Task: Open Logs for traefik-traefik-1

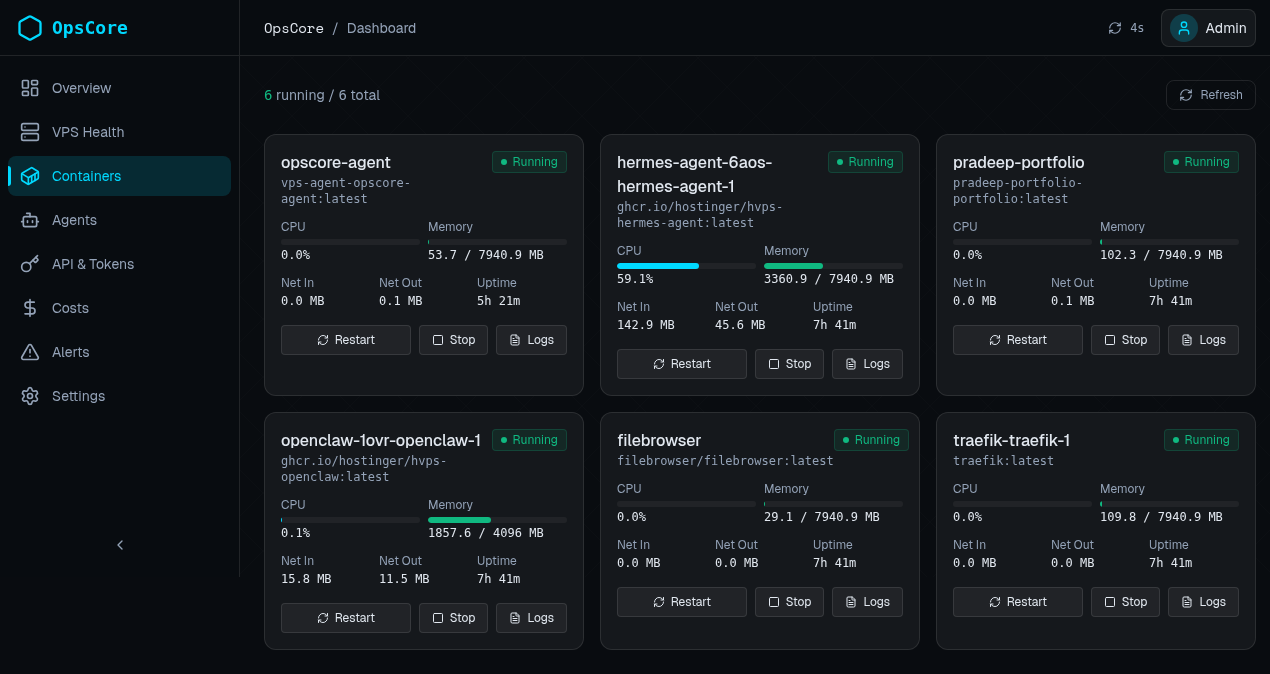Action: [1204, 602]
